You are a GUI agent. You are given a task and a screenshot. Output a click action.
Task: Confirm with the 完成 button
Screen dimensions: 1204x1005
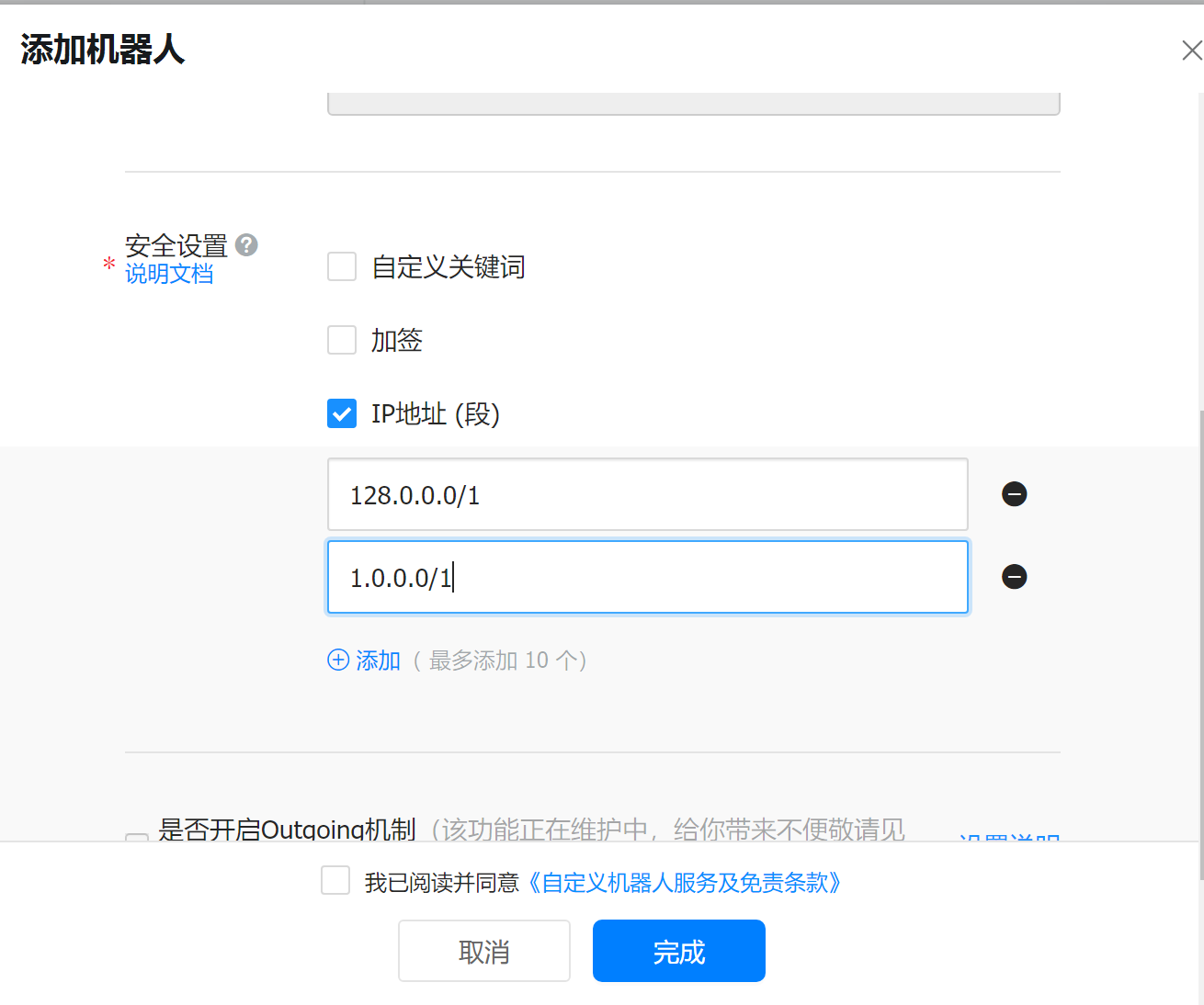tap(679, 951)
